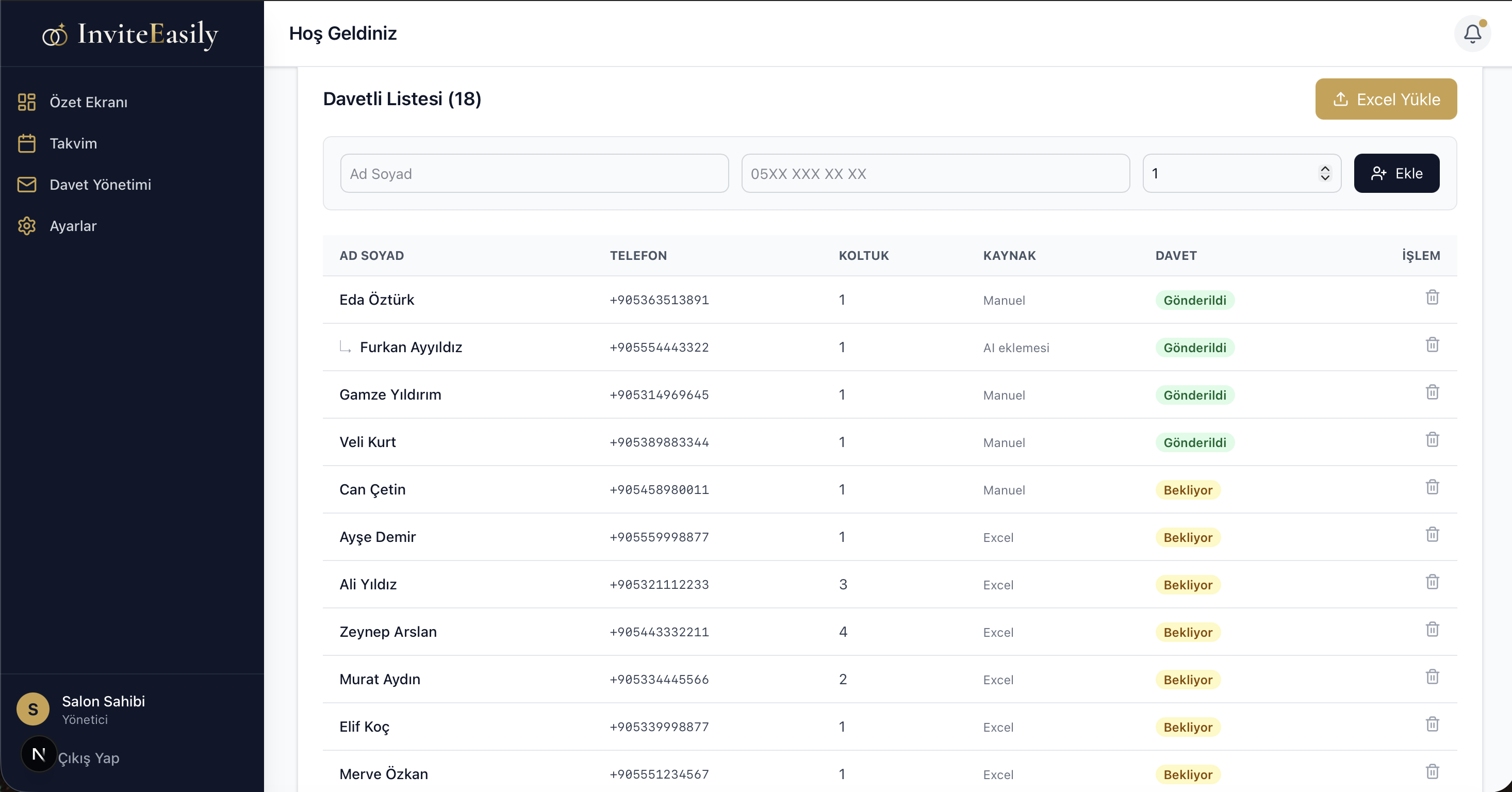
Task: Click phone number +905443332211
Action: click(x=659, y=633)
